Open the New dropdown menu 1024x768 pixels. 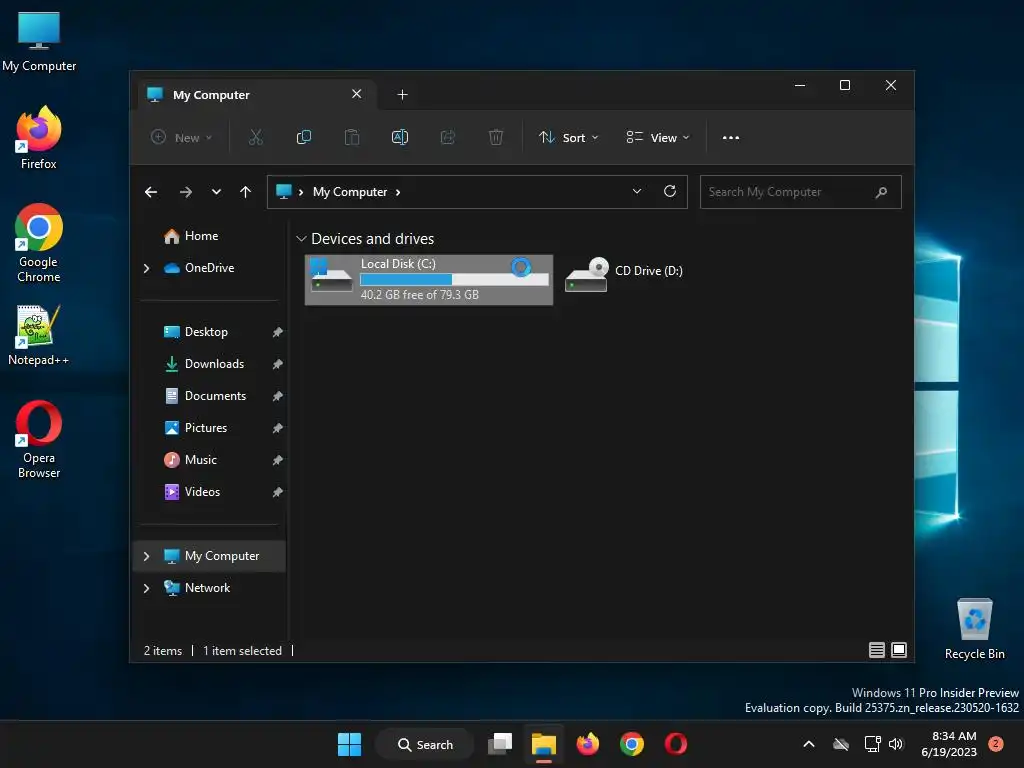click(x=182, y=138)
